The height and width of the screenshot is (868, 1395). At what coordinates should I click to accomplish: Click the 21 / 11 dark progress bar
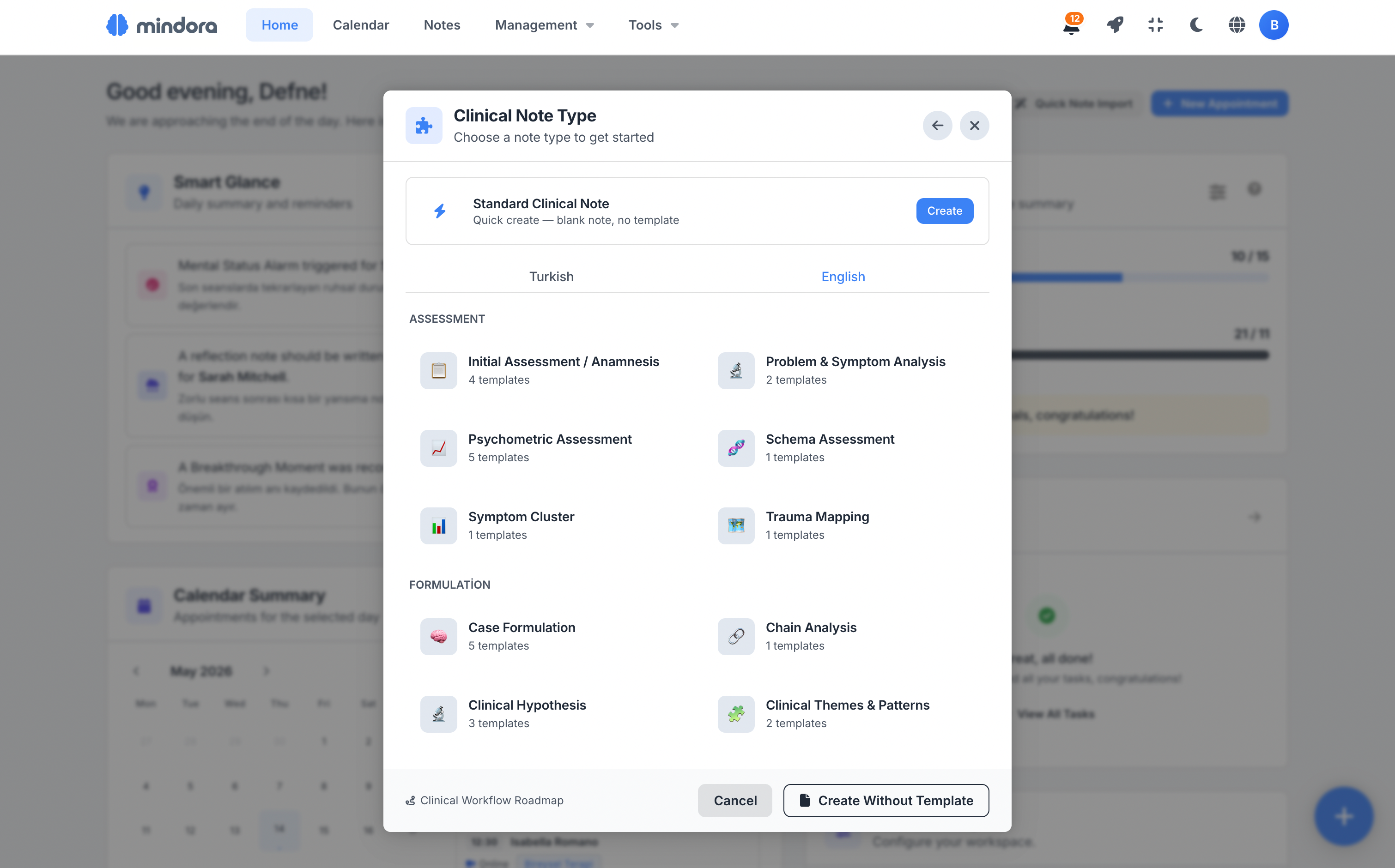1140,355
